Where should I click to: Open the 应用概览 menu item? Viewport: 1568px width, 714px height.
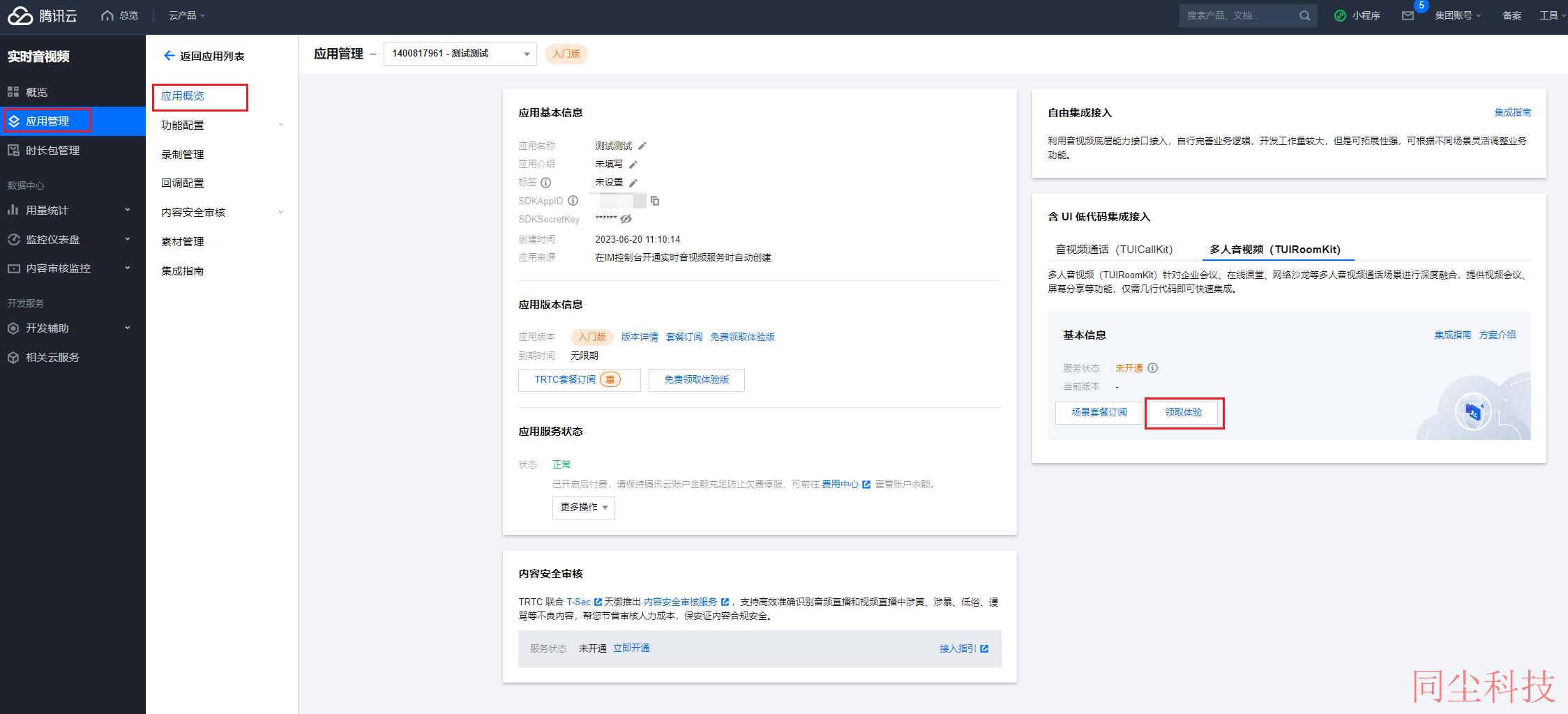(x=183, y=96)
